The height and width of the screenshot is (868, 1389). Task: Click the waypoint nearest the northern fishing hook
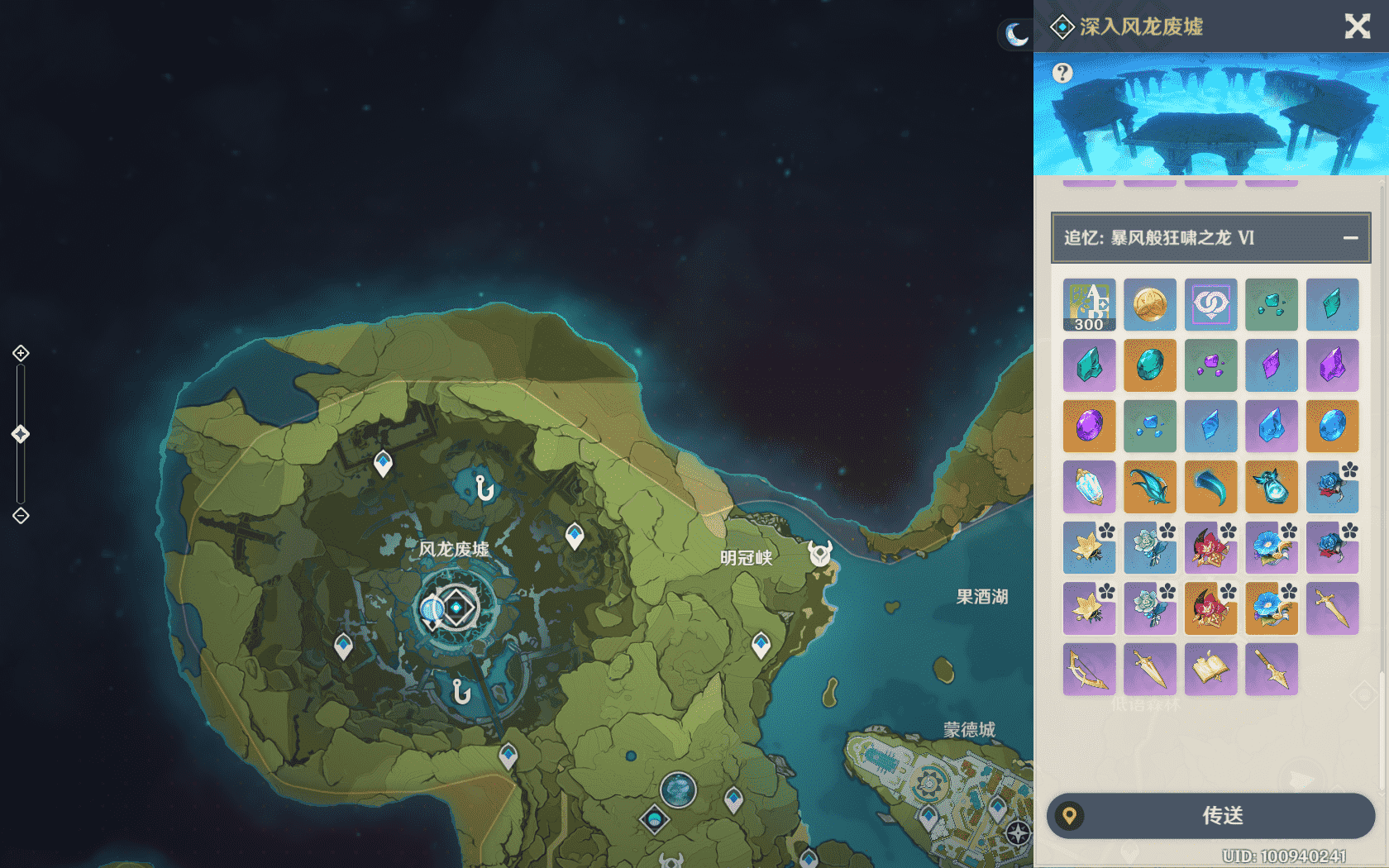pyautogui.click(x=383, y=463)
